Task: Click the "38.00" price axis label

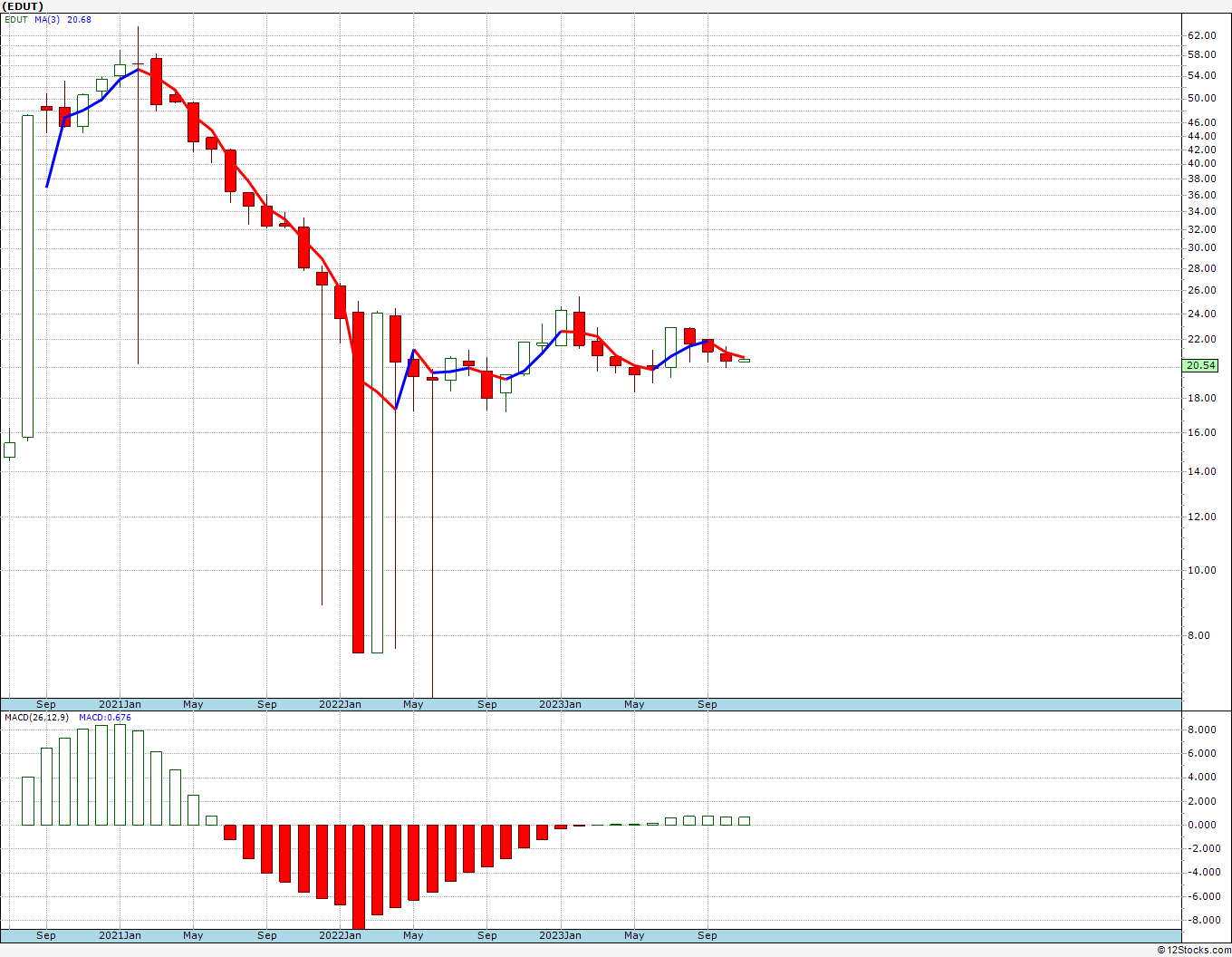Action: coord(1201,179)
